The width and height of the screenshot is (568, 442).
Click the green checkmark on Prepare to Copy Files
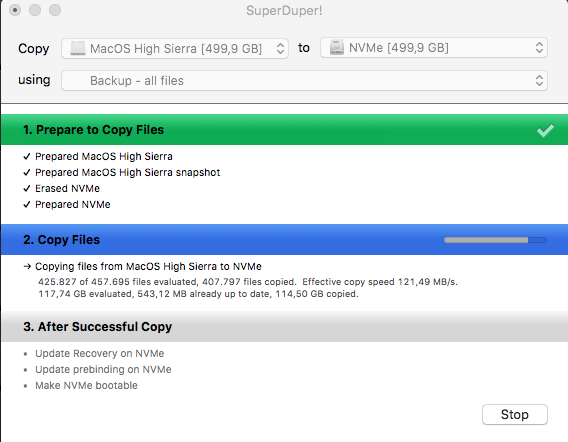545,130
